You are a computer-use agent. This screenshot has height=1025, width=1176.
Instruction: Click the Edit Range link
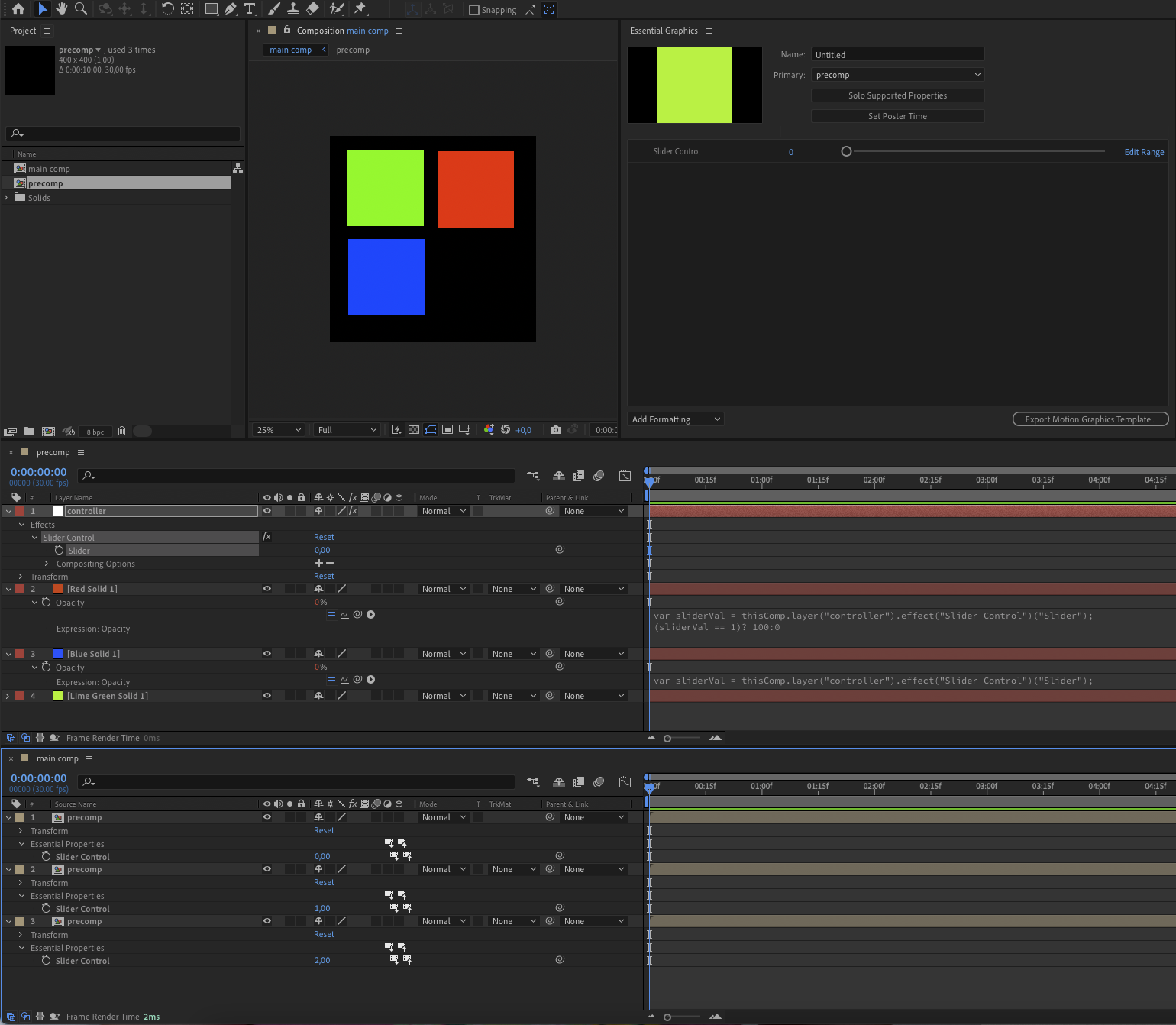(1144, 151)
